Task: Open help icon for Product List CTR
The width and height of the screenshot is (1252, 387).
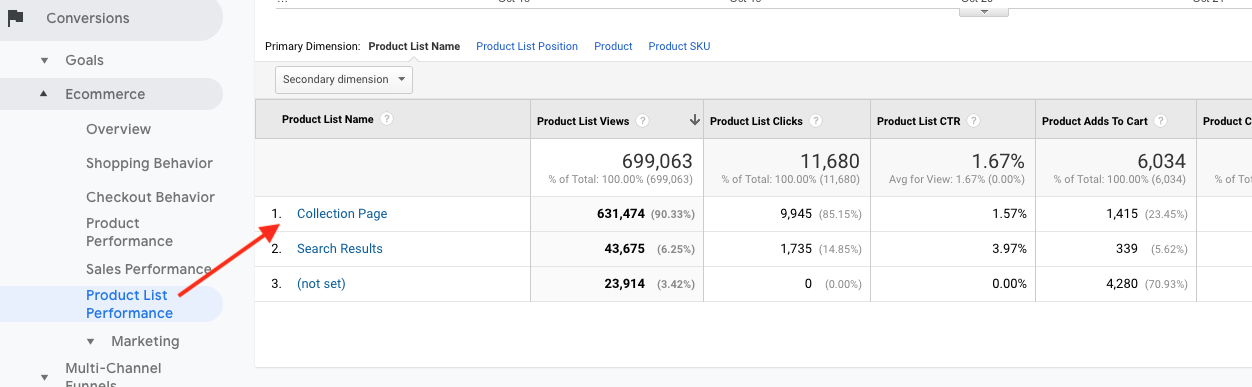Action: 974,121
